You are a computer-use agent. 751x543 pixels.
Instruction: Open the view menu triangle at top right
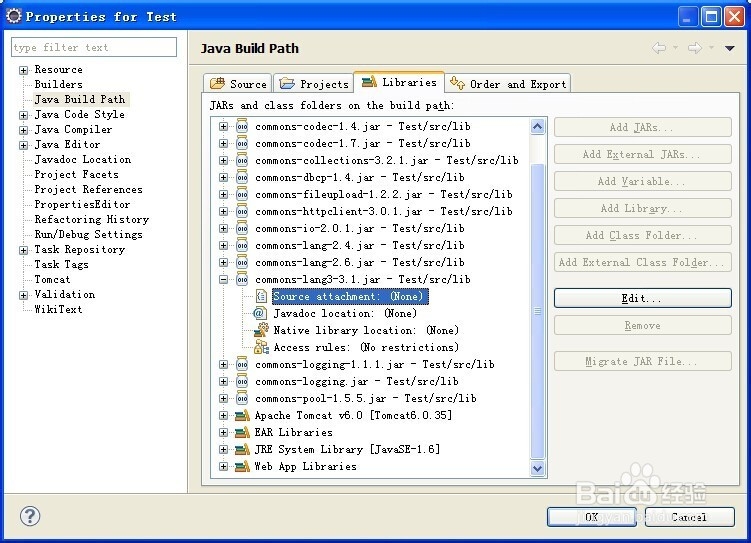tap(729, 48)
